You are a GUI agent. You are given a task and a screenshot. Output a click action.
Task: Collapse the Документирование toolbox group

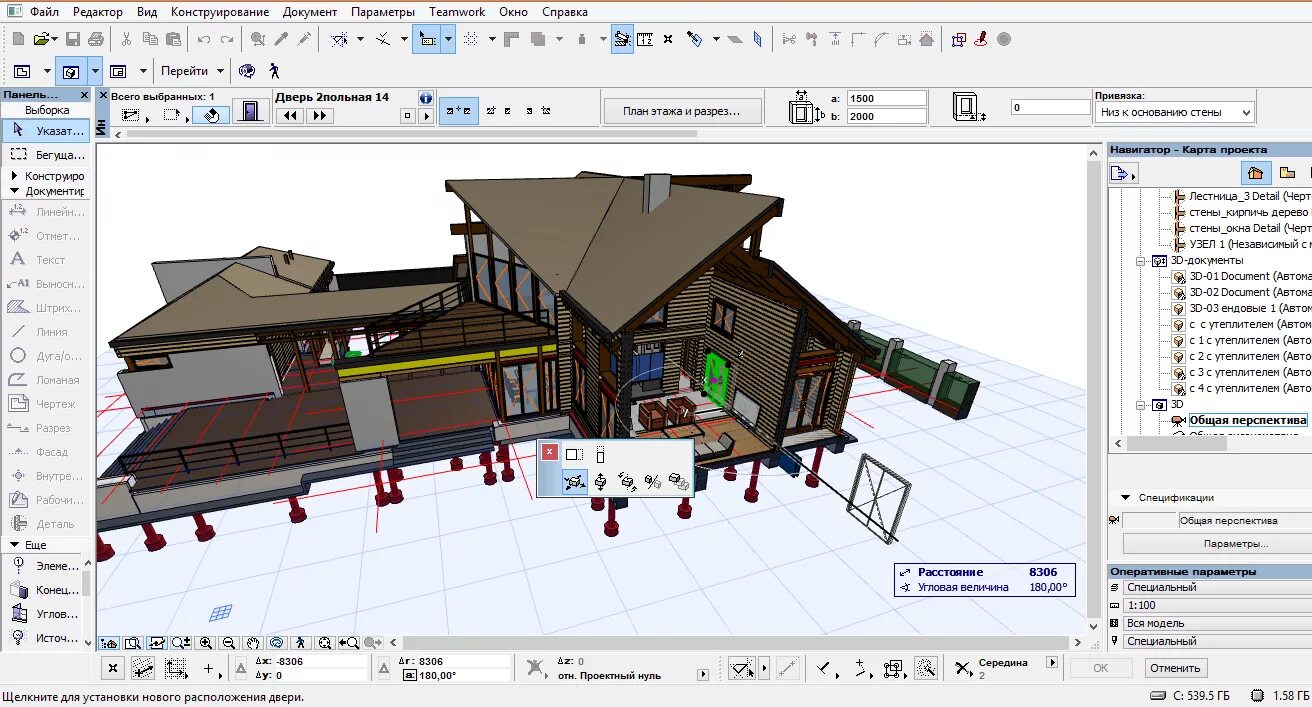coord(14,191)
